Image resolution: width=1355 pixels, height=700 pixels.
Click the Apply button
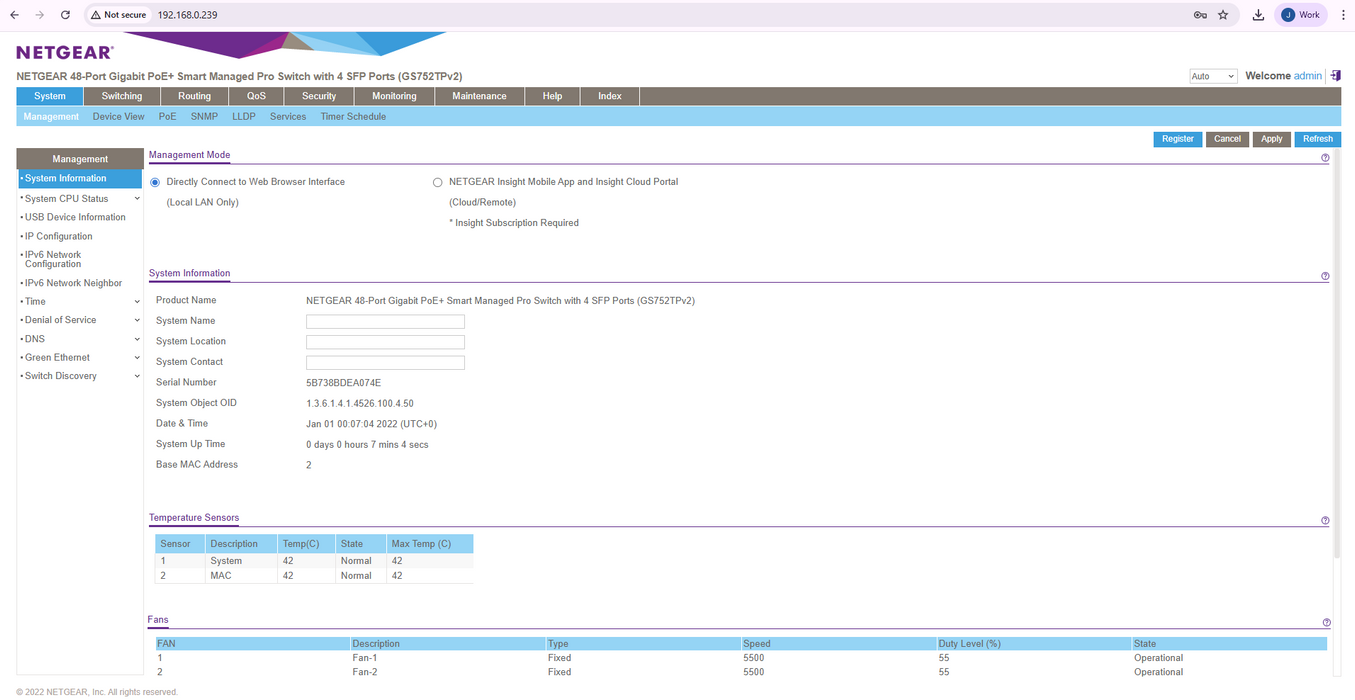tap(1271, 139)
